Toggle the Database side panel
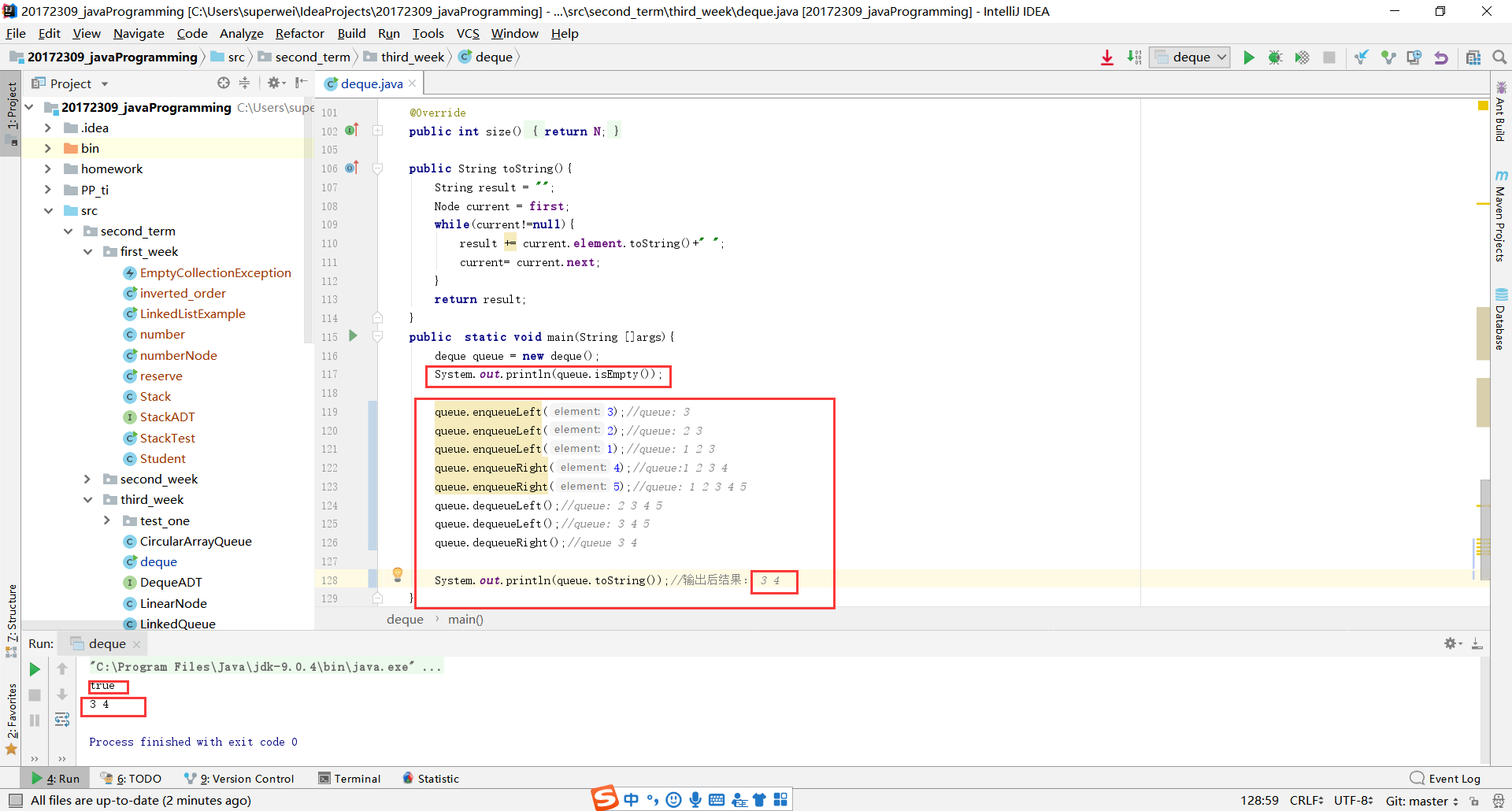 [x=1501, y=320]
